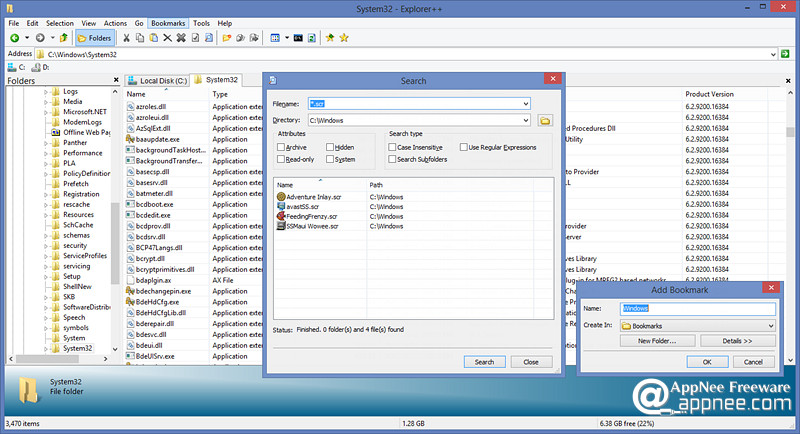
Task: Click the Details >> button
Action: 737,341
